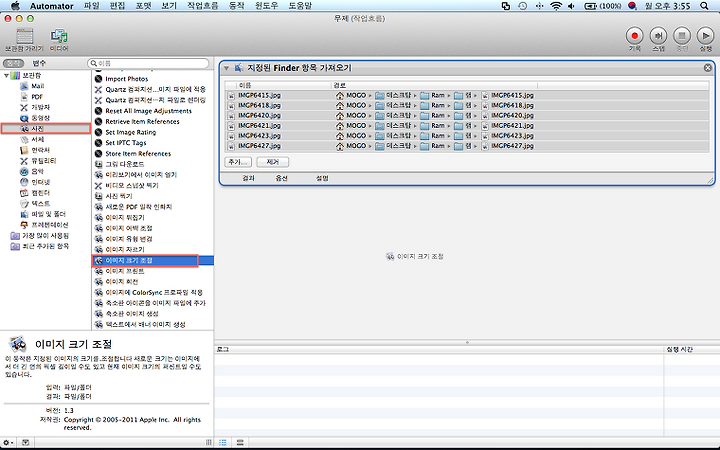720x450 pixels.
Task: Click the 제거 button
Action: coord(273,162)
